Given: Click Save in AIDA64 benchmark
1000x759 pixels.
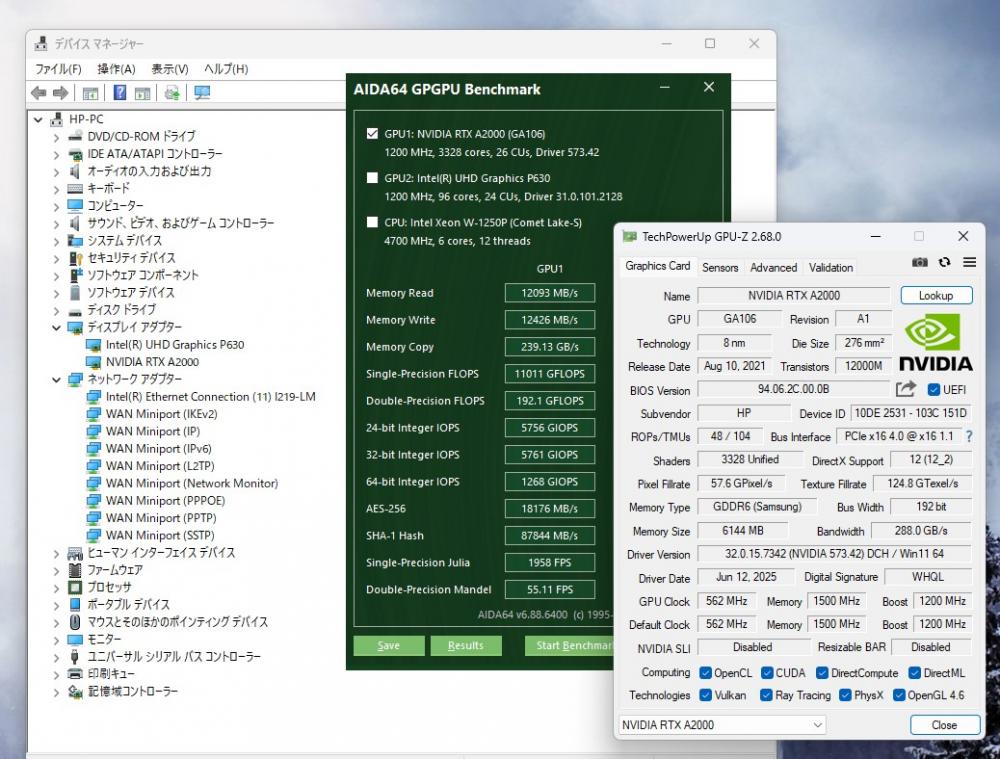Looking at the screenshot, I should pos(388,645).
